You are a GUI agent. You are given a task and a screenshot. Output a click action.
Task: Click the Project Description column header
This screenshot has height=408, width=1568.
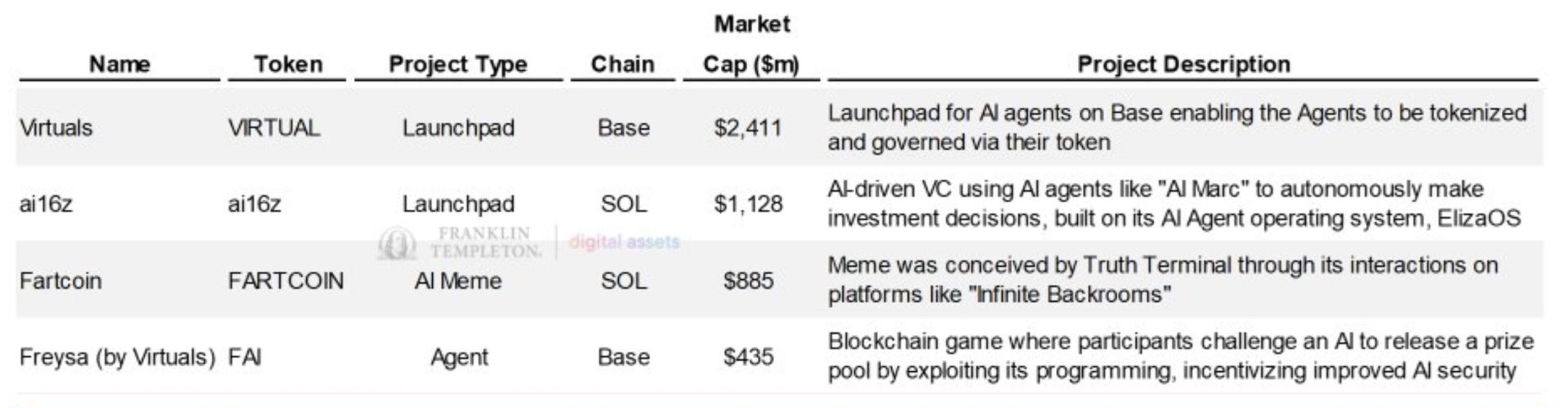[x=1183, y=64]
